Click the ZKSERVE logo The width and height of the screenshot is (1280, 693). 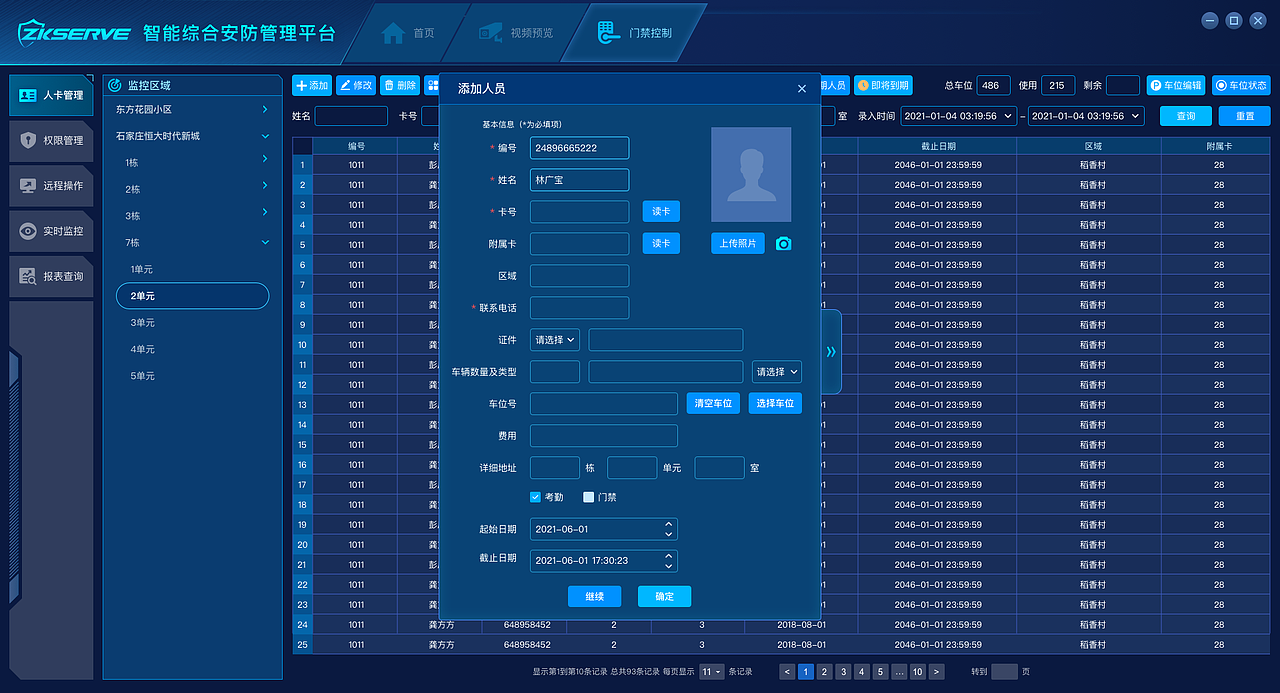[x=74, y=32]
